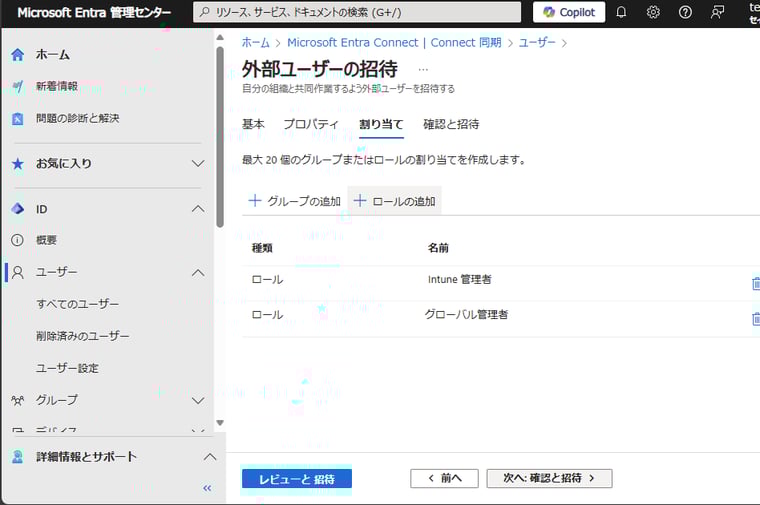Click the home icon in sidebar
This screenshot has height=505, width=760.
click(17, 55)
